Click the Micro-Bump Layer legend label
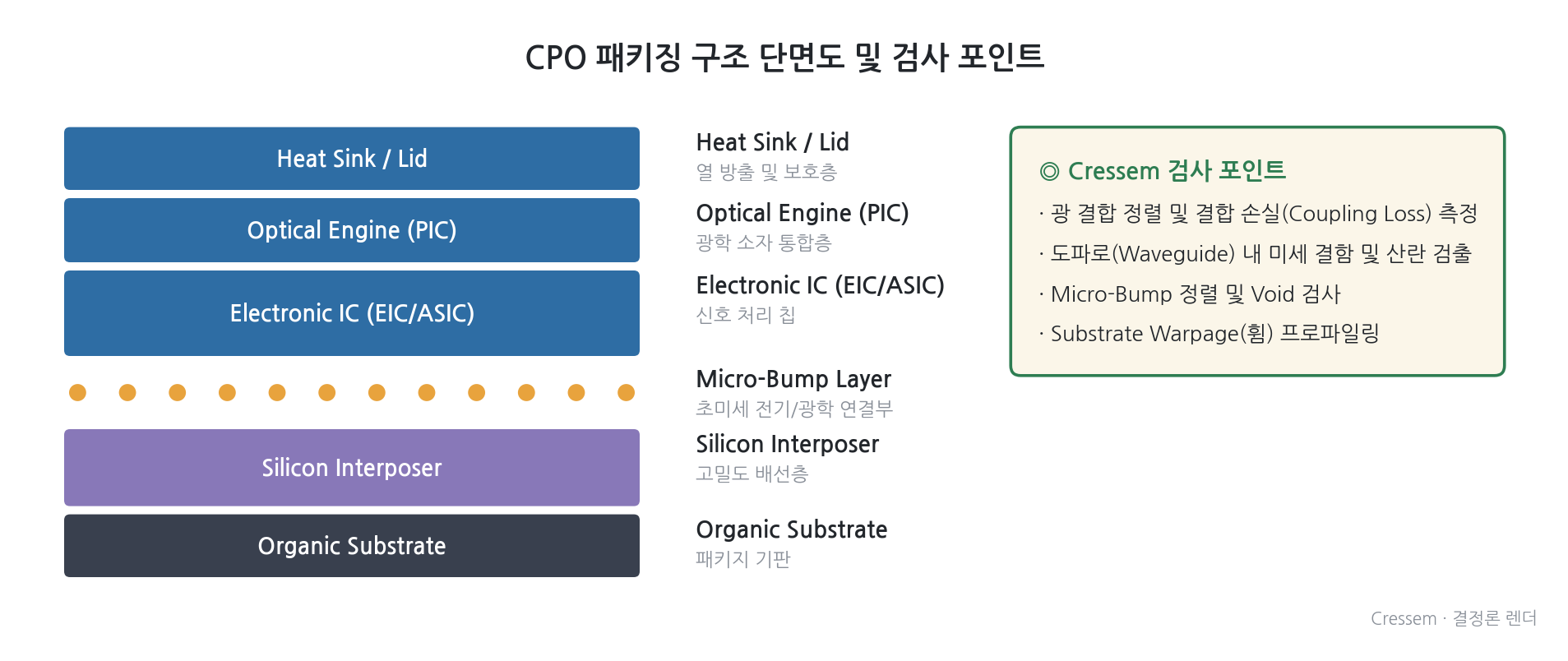The width and height of the screenshot is (1568, 661). 793,379
